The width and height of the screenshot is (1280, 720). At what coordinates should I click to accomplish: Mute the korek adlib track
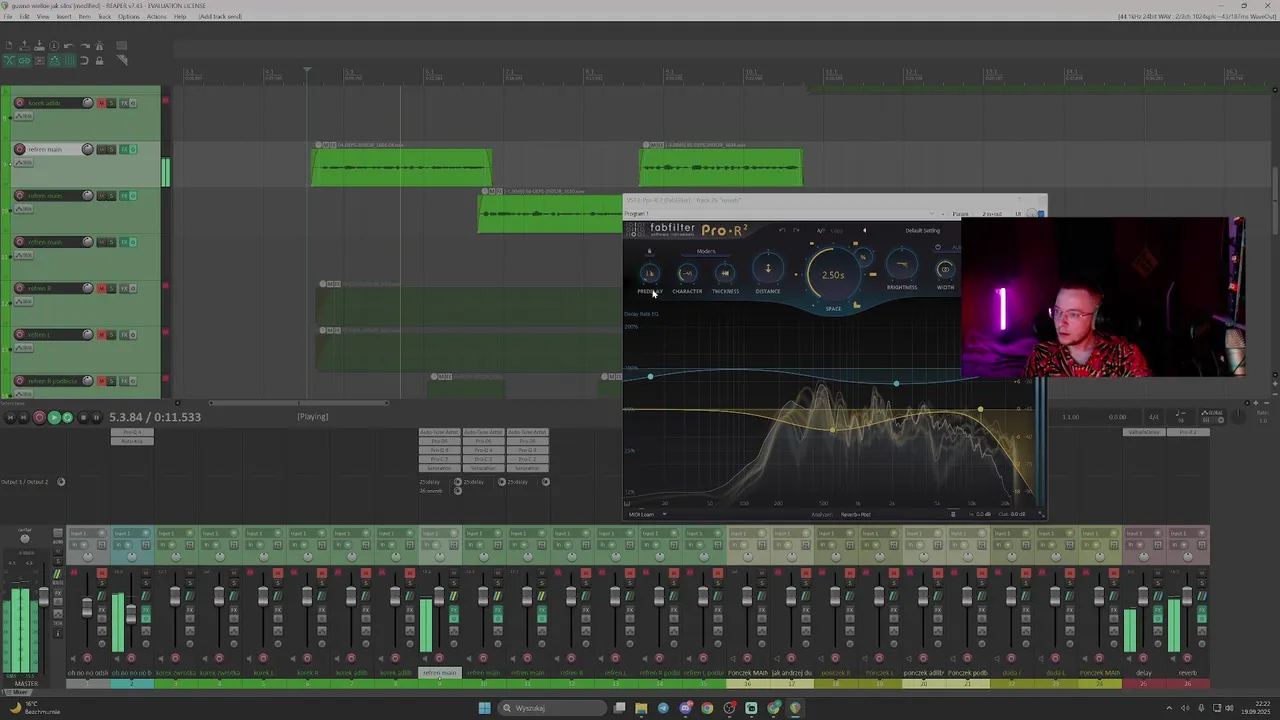[101, 103]
